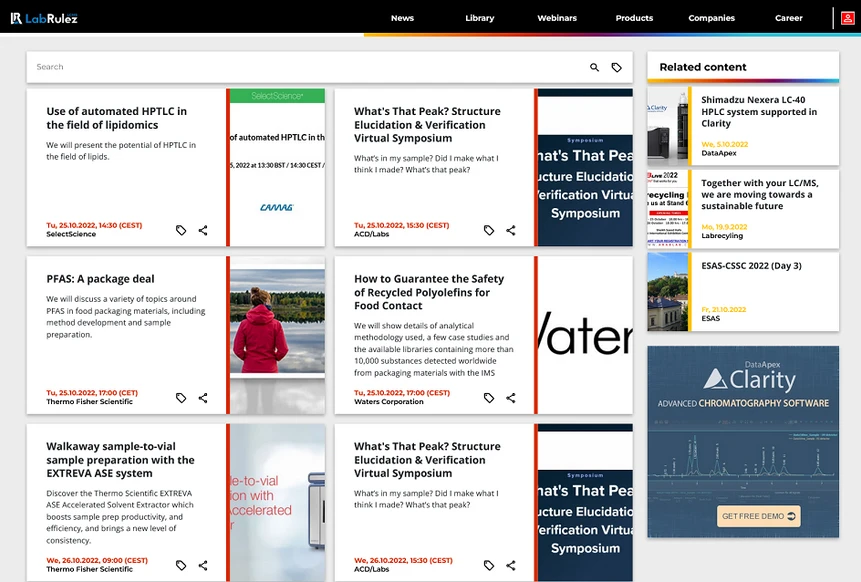The image size is (861, 582).
Task: Click 'Waters Corporation' organizer text
Action: tap(389, 401)
